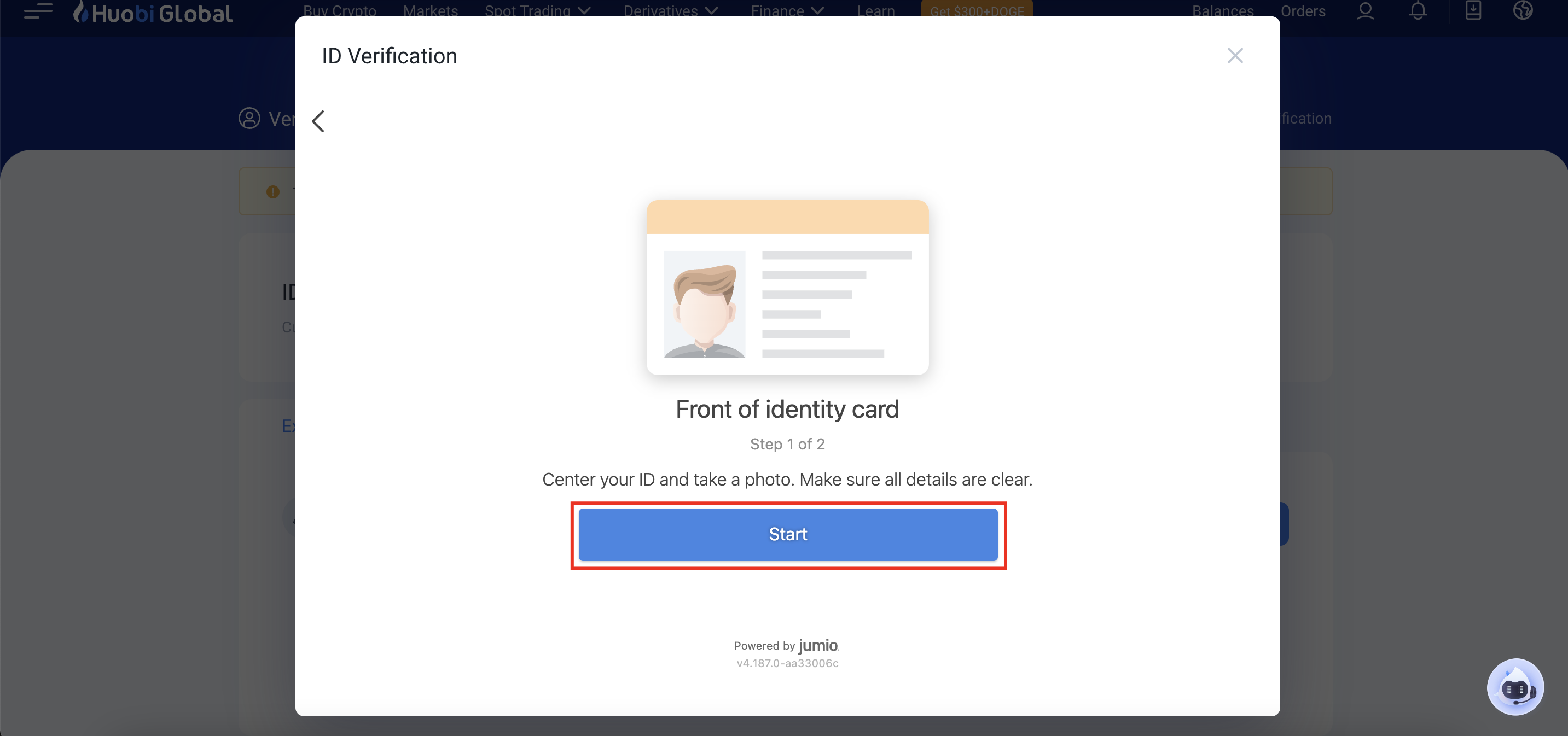
Task: Open the notifications bell
Action: (x=1418, y=11)
